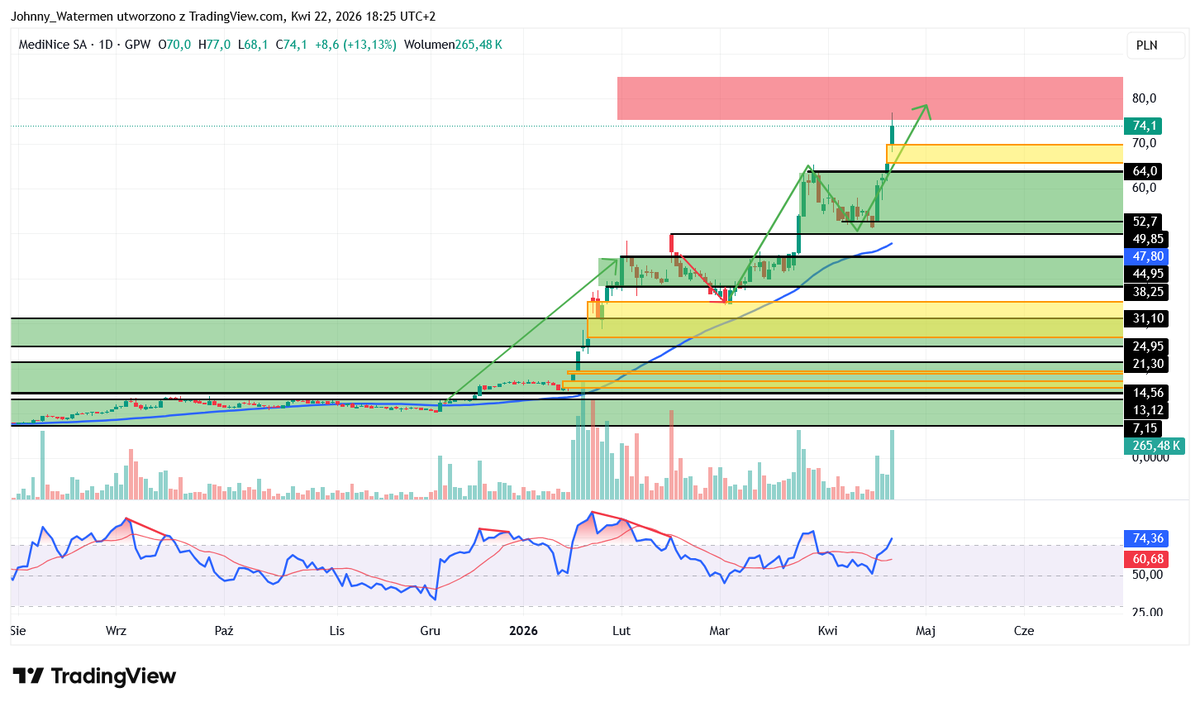Click the 64,0 horizontal level label
The image size is (1200, 707).
pos(1145,171)
